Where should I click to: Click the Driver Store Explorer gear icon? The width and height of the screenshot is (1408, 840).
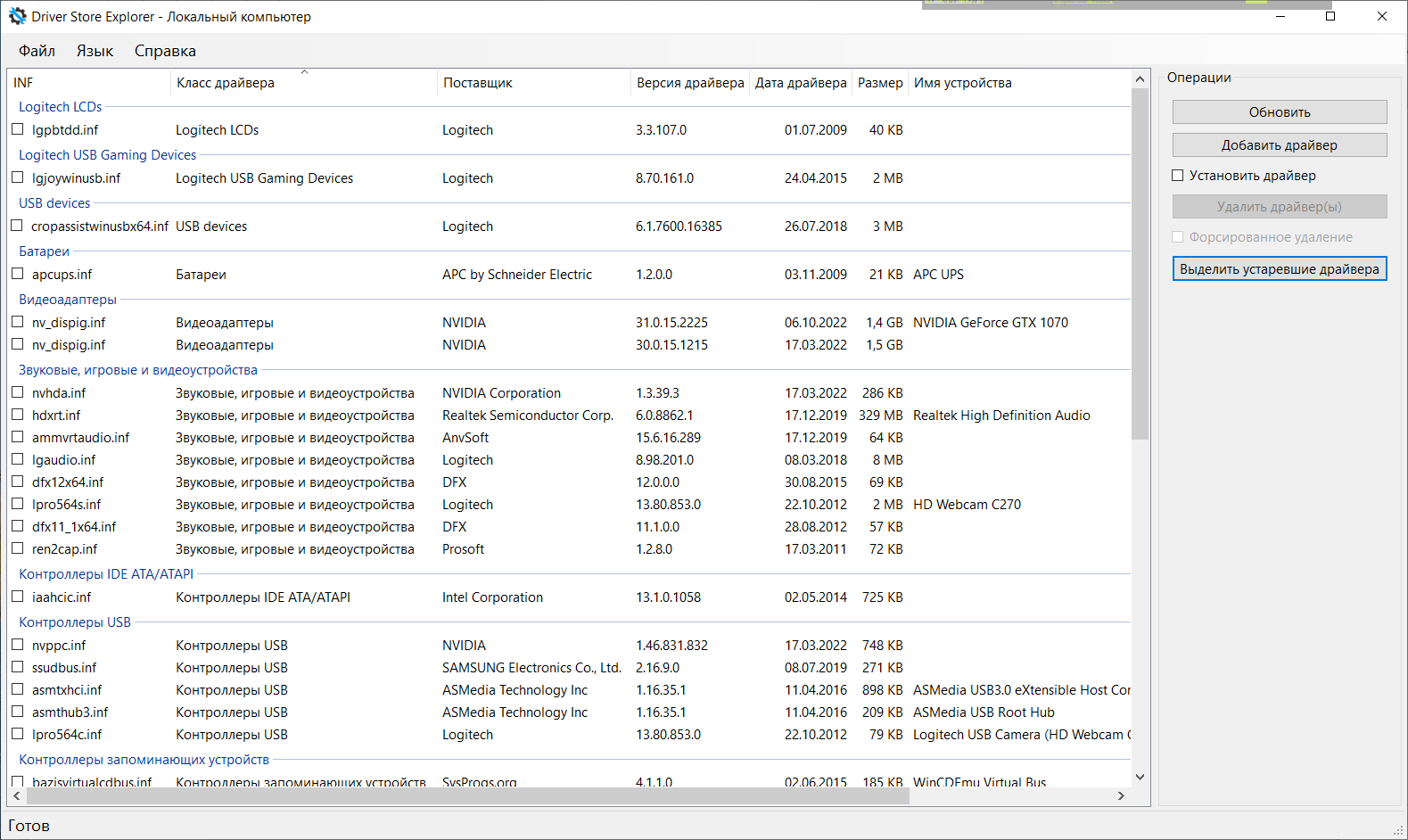pyautogui.click(x=18, y=16)
